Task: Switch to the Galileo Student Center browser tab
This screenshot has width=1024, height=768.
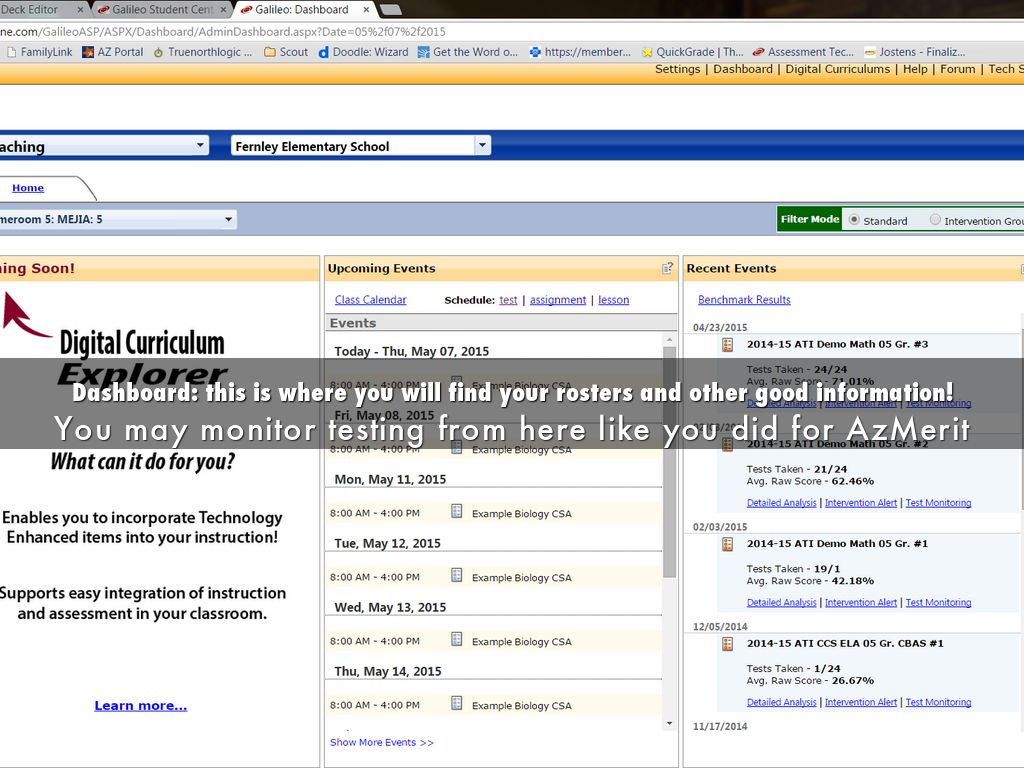Action: point(160,10)
